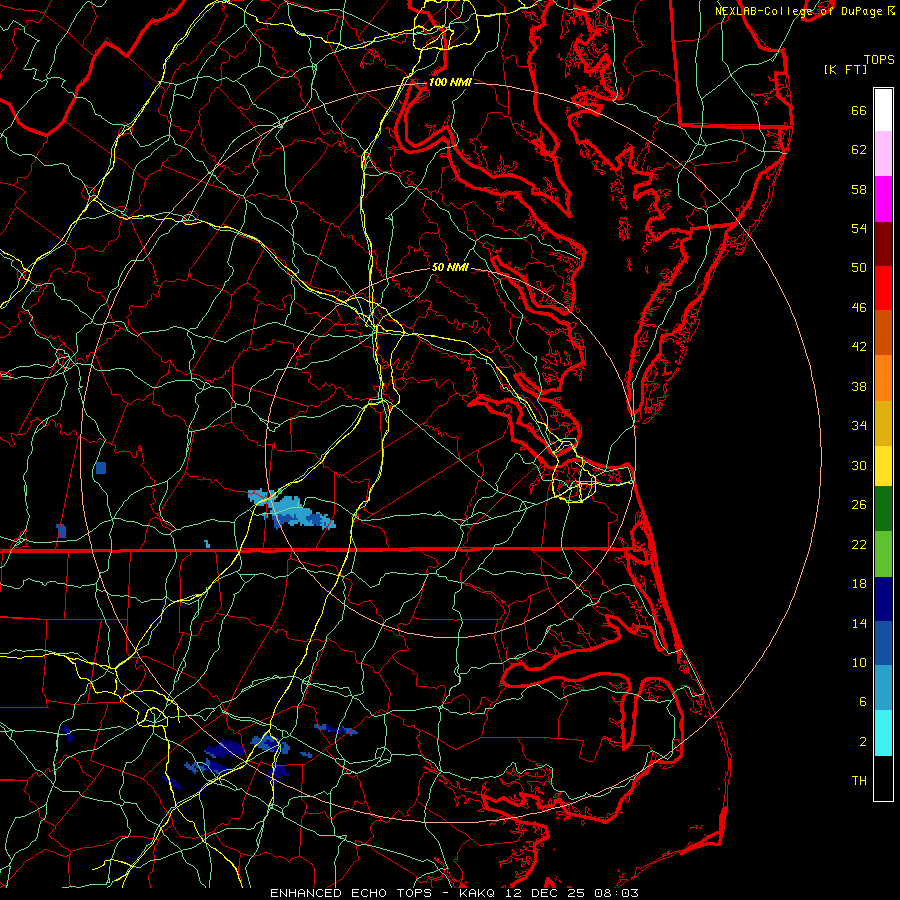This screenshot has width=900, height=900.
Task: Click the '12 DEC 25' date stamp
Action: pos(547,893)
